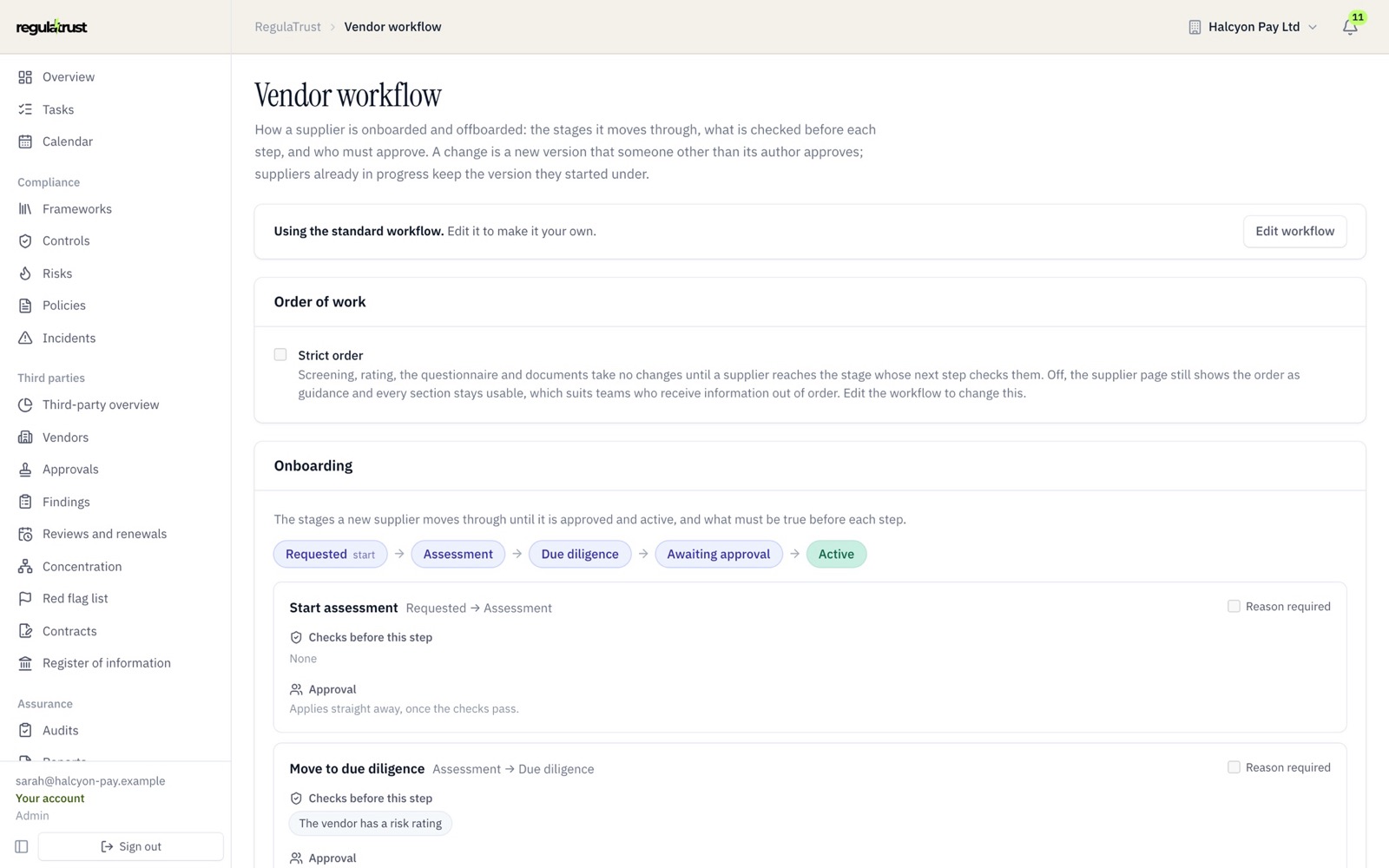The image size is (1389, 868).
Task: Click the "Start assessment" step heading
Action: (344, 608)
